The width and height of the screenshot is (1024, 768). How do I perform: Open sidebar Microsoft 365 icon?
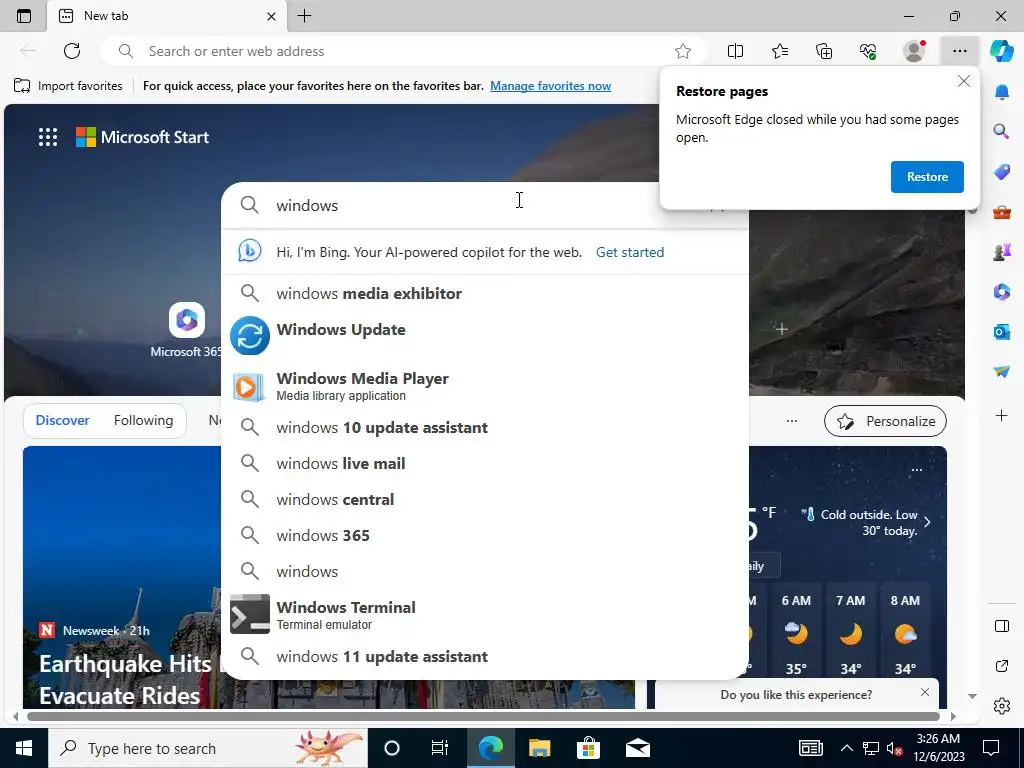1001,291
